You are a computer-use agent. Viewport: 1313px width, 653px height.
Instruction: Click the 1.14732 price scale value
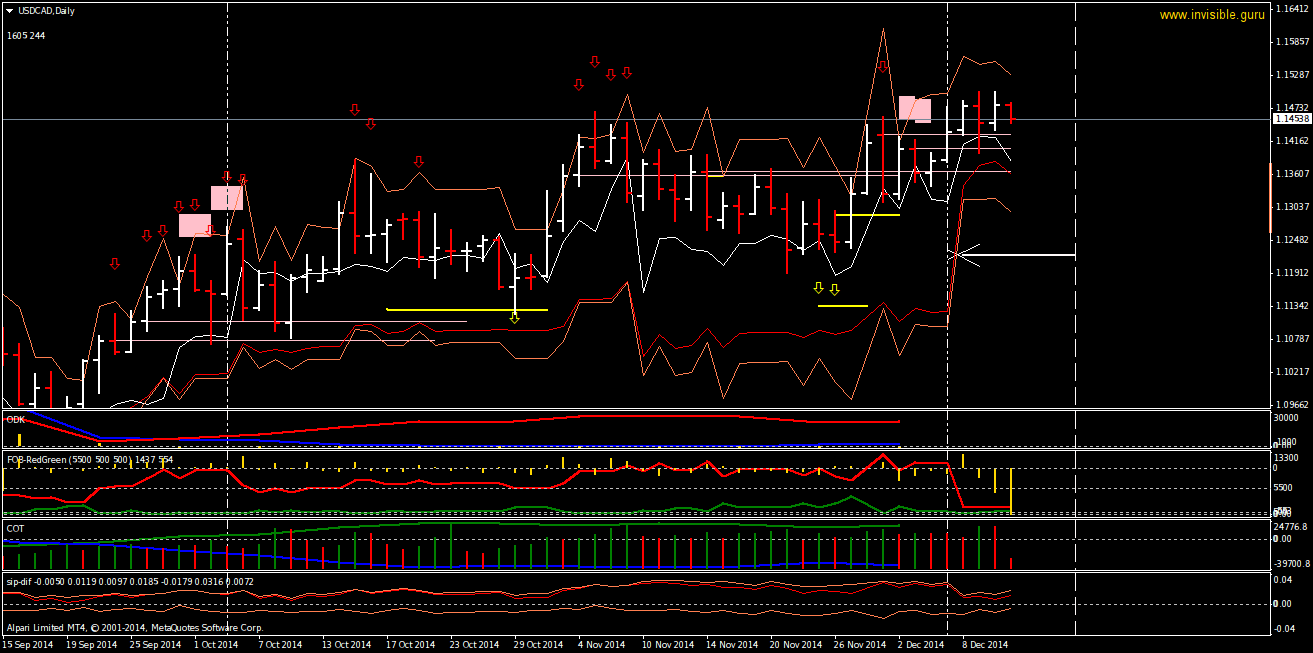pos(1294,108)
